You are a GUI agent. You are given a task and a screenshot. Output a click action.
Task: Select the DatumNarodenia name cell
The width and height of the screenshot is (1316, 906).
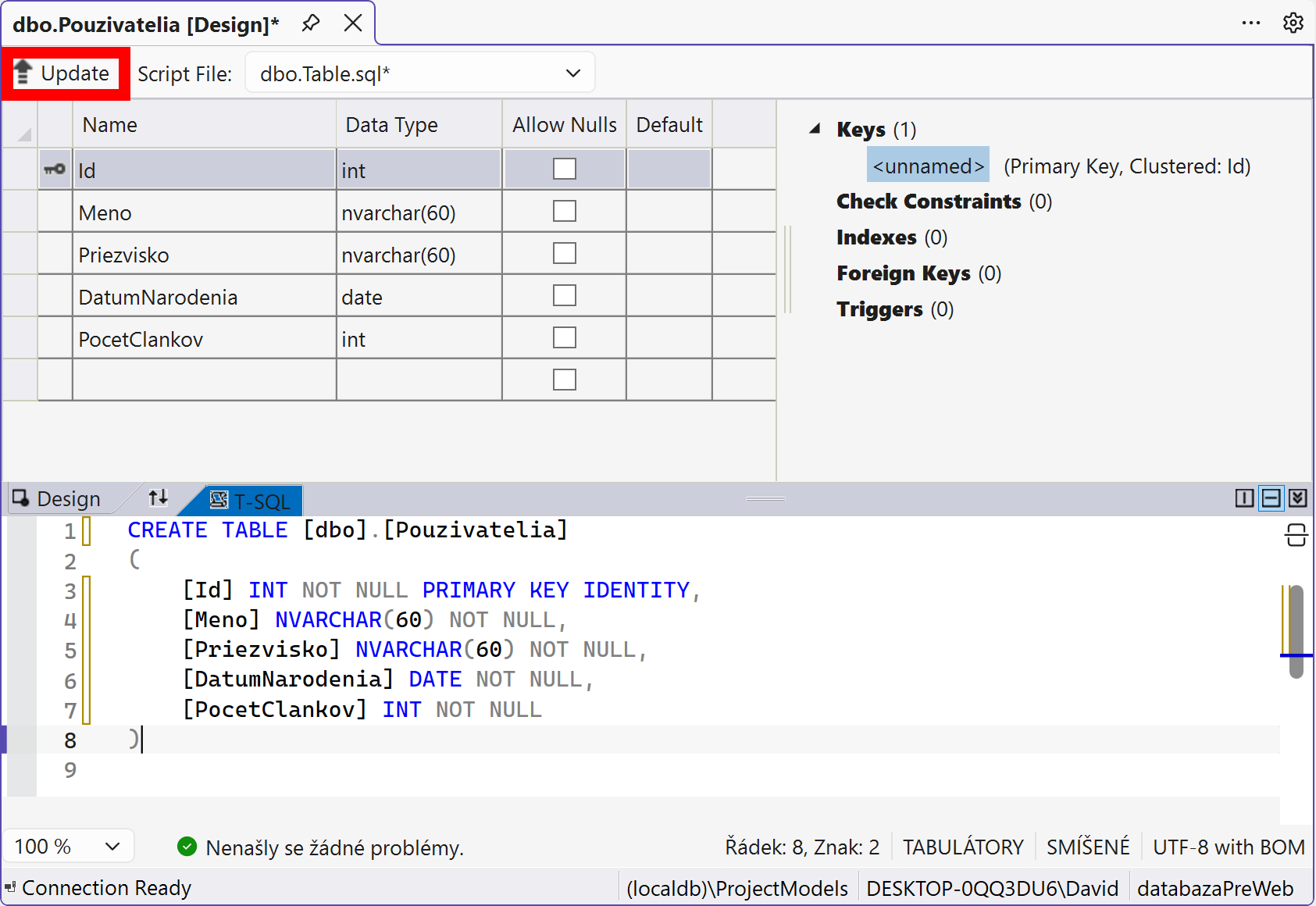point(204,296)
